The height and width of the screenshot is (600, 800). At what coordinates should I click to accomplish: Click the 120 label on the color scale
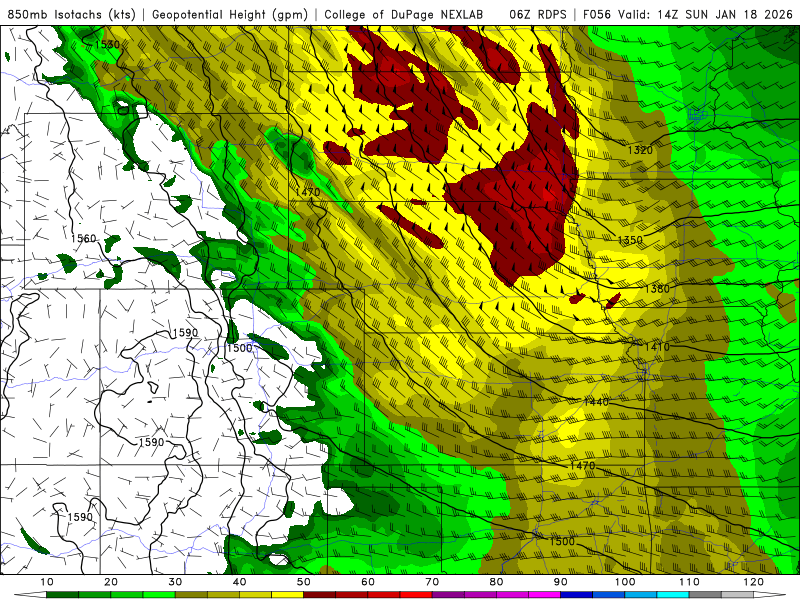(x=754, y=582)
